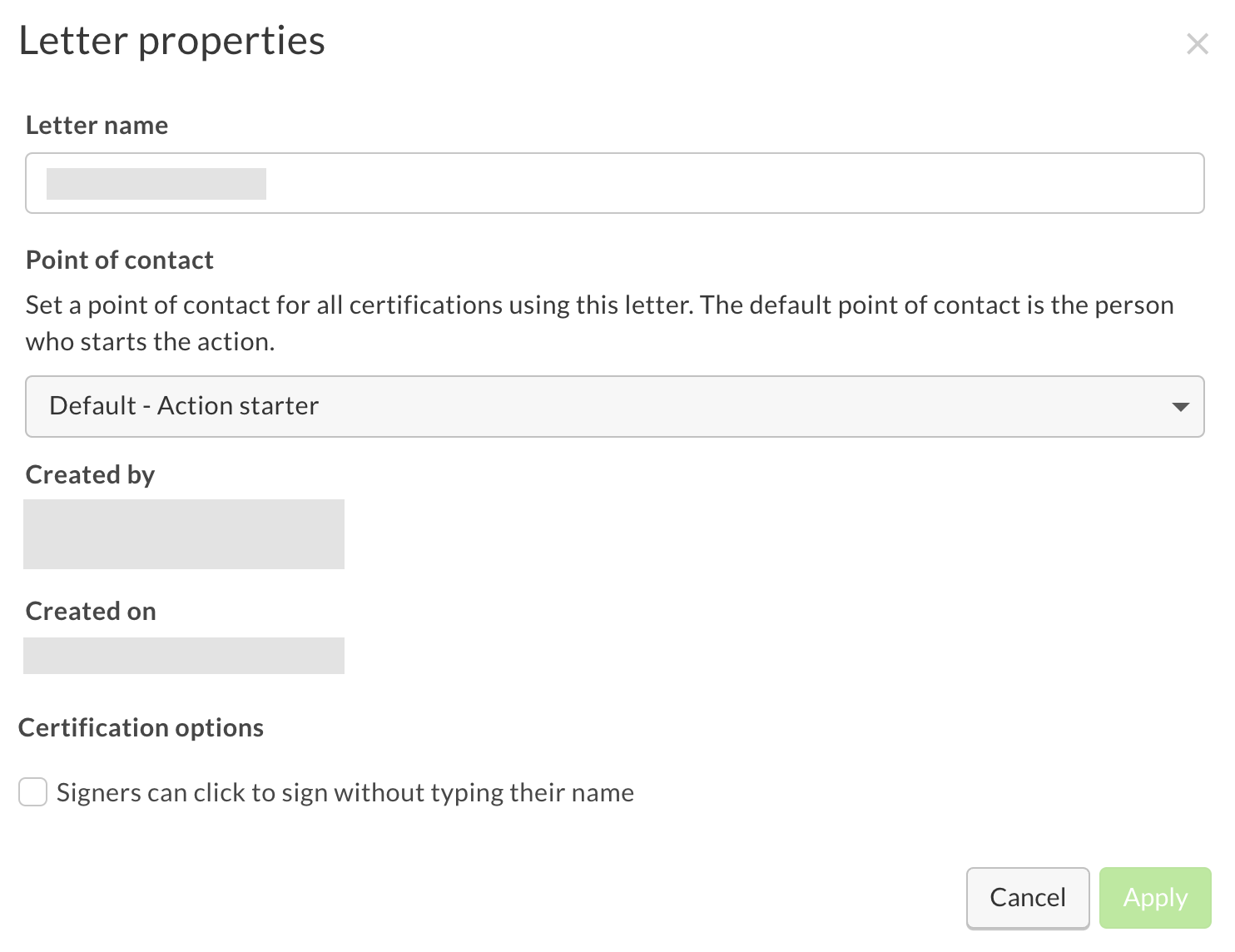The image size is (1235, 952).
Task: Click the Letter properties title
Action: [x=172, y=40]
